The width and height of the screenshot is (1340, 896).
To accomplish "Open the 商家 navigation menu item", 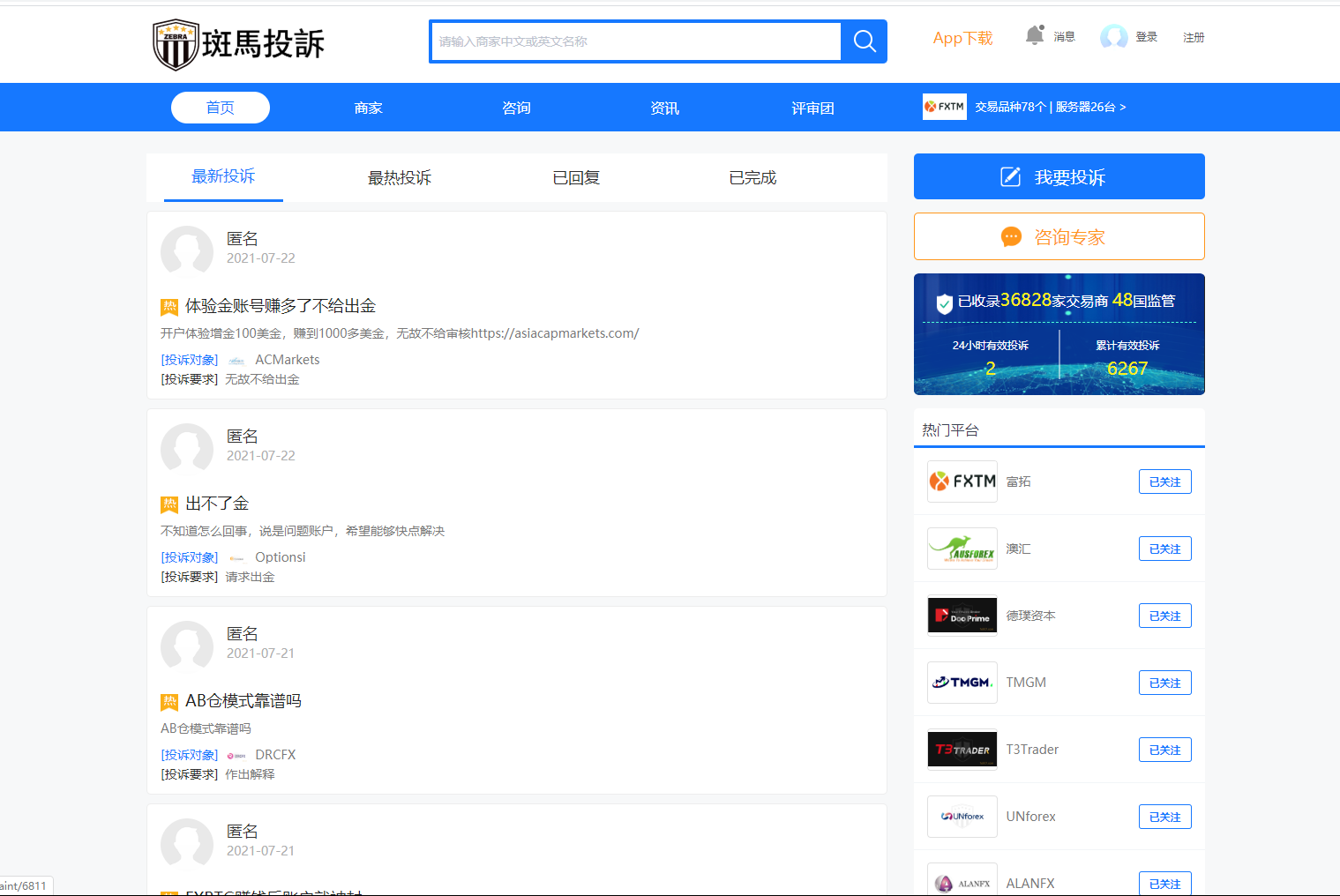I will pos(368,108).
